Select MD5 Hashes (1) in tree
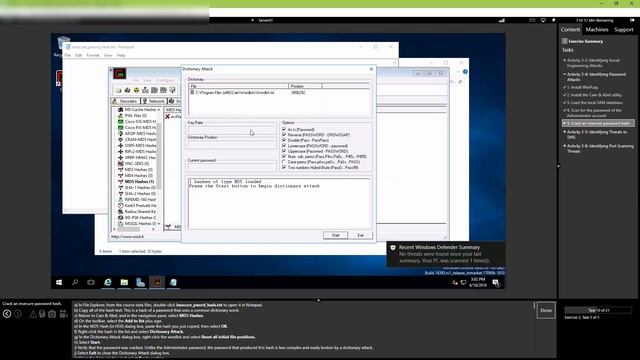Screen dimensions: 640x360 pos(136,182)
